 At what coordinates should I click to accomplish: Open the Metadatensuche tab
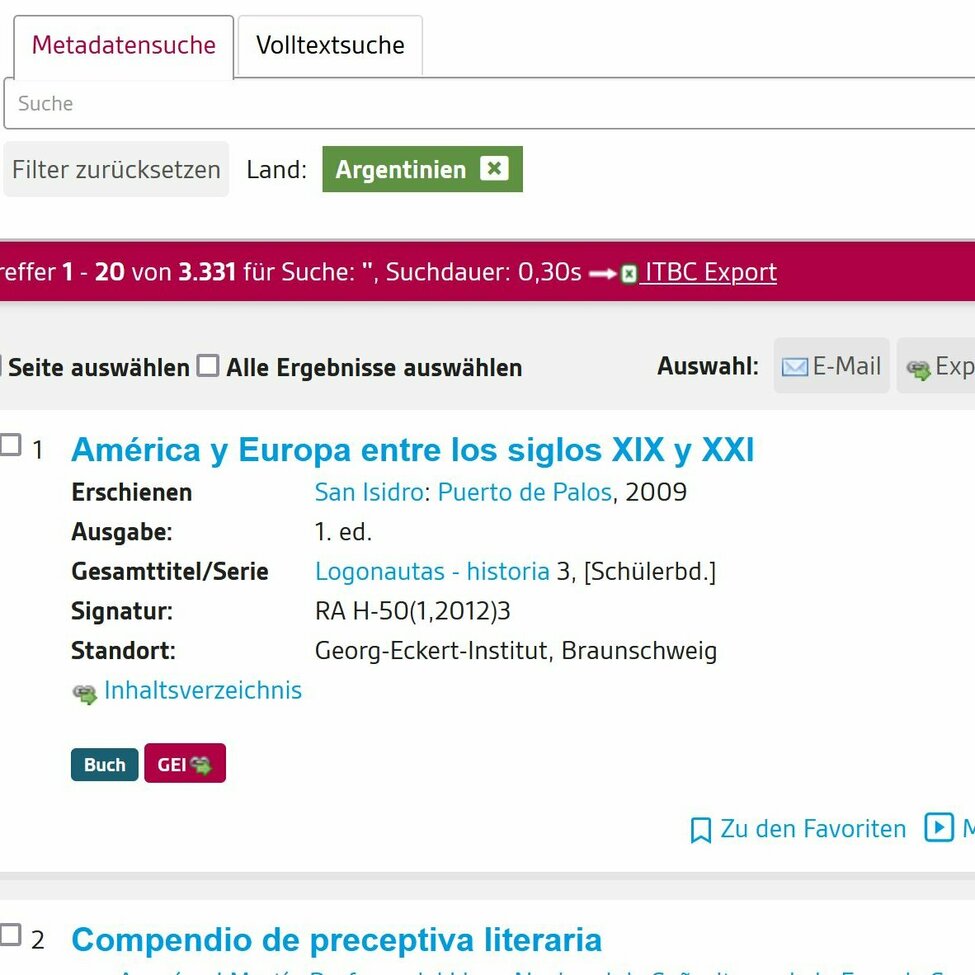pyautogui.click(x=123, y=46)
